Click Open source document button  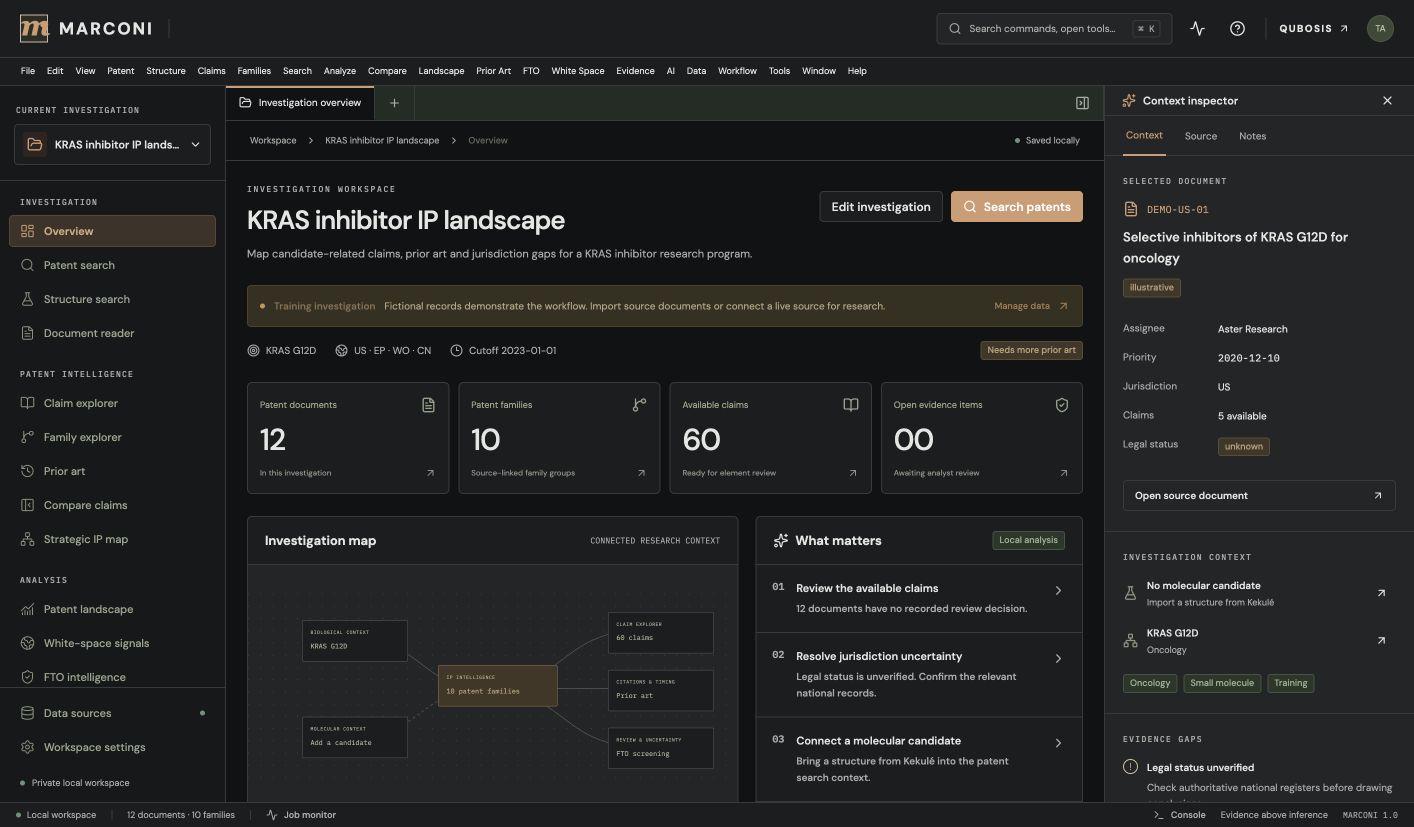coord(1259,496)
